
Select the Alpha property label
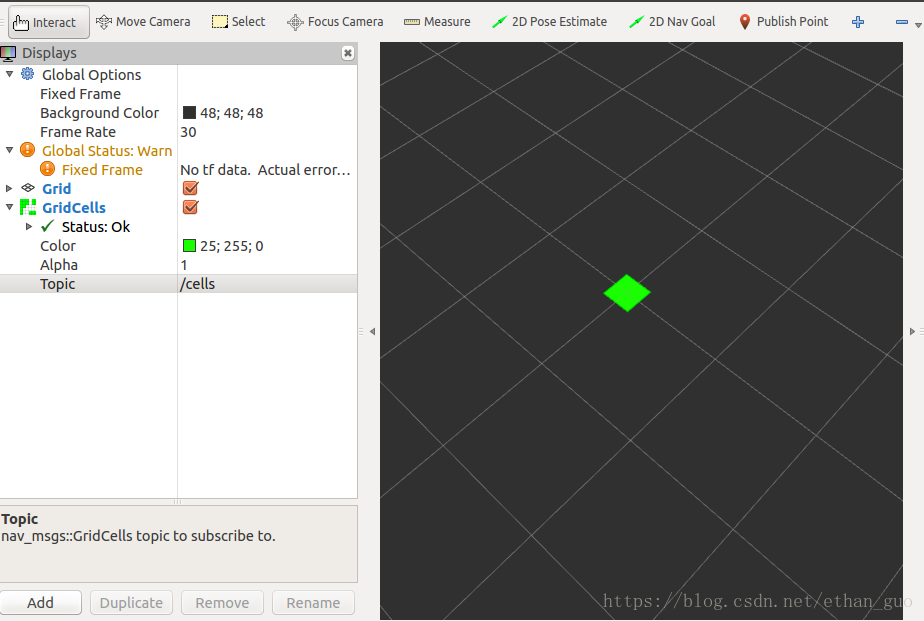(x=59, y=265)
